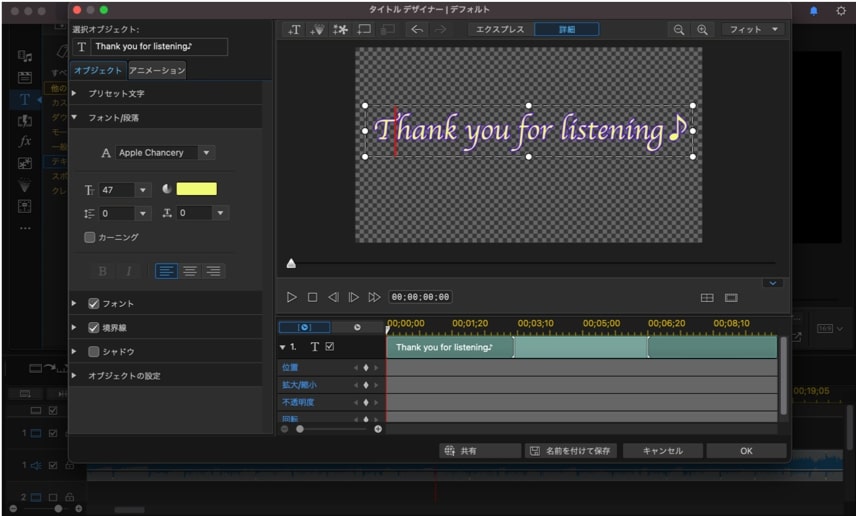Viewport: 856px width, 516px height.
Task: Enable the カーニング (kerning) checkbox
Action: (x=90, y=238)
